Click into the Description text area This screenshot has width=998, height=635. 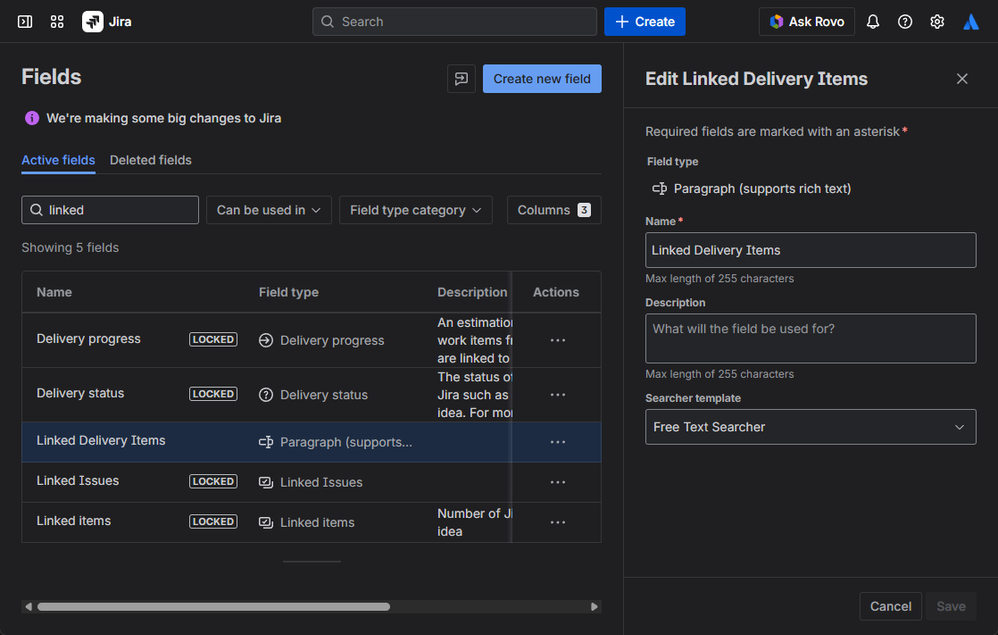coord(810,338)
